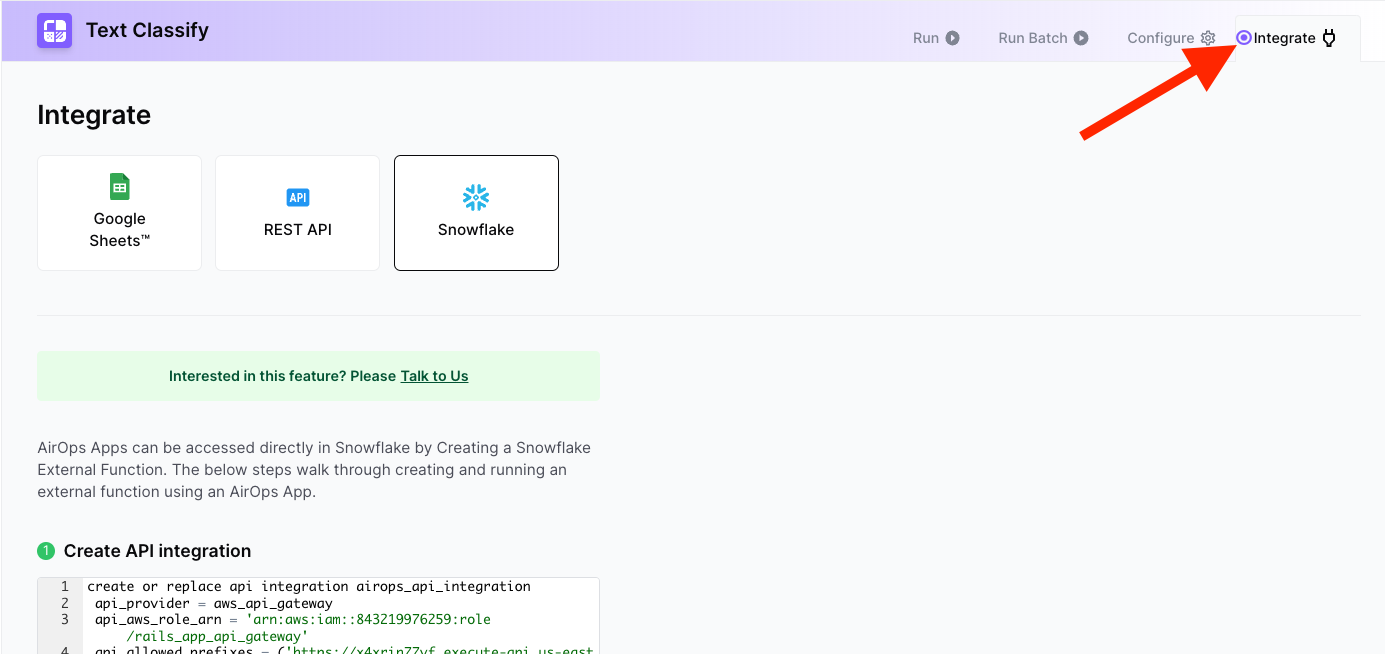The width and height of the screenshot is (1385, 654).
Task: Select the Integrate tab
Action: pos(1297,38)
